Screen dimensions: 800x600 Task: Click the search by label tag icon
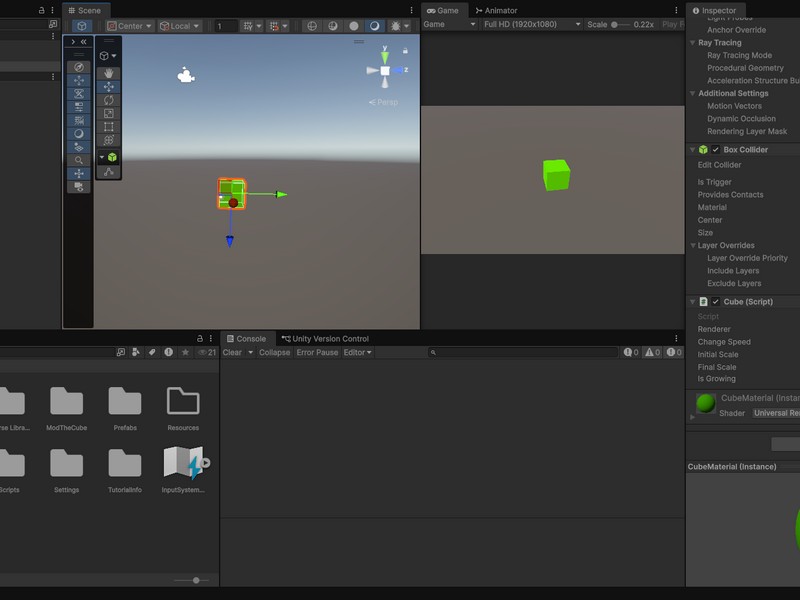pos(152,352)
